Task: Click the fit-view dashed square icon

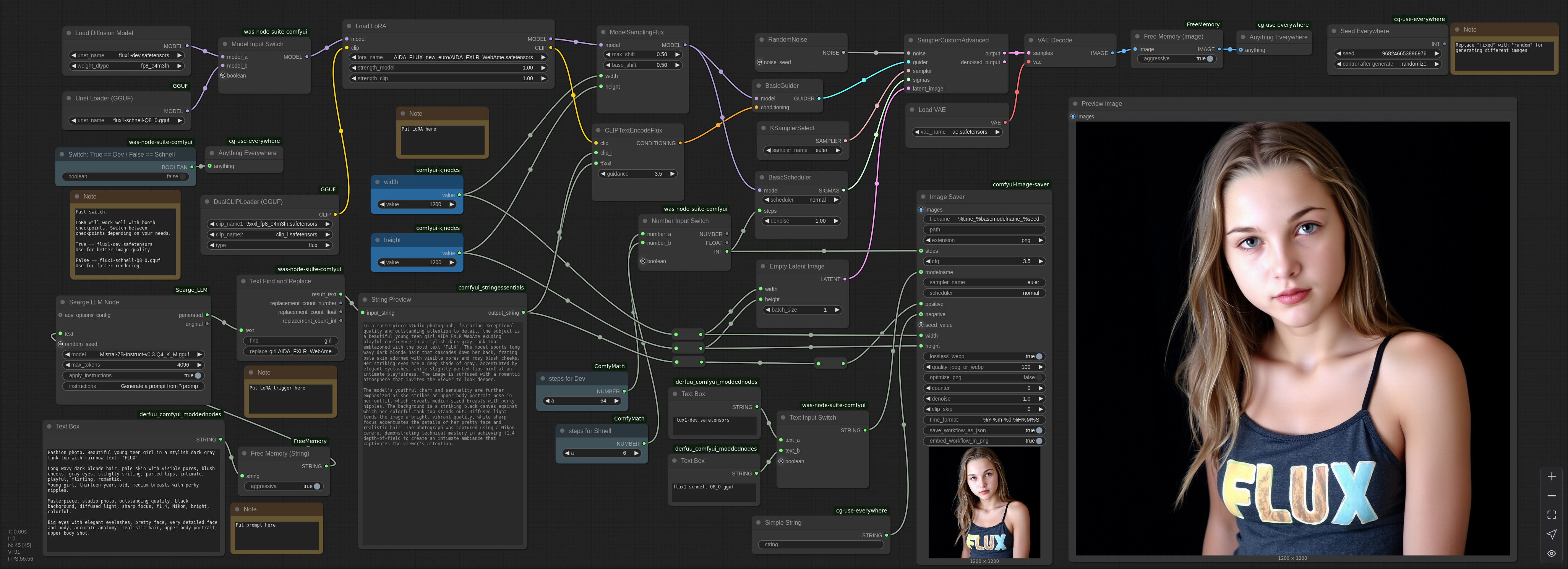Action: (x=1551, y=516)
